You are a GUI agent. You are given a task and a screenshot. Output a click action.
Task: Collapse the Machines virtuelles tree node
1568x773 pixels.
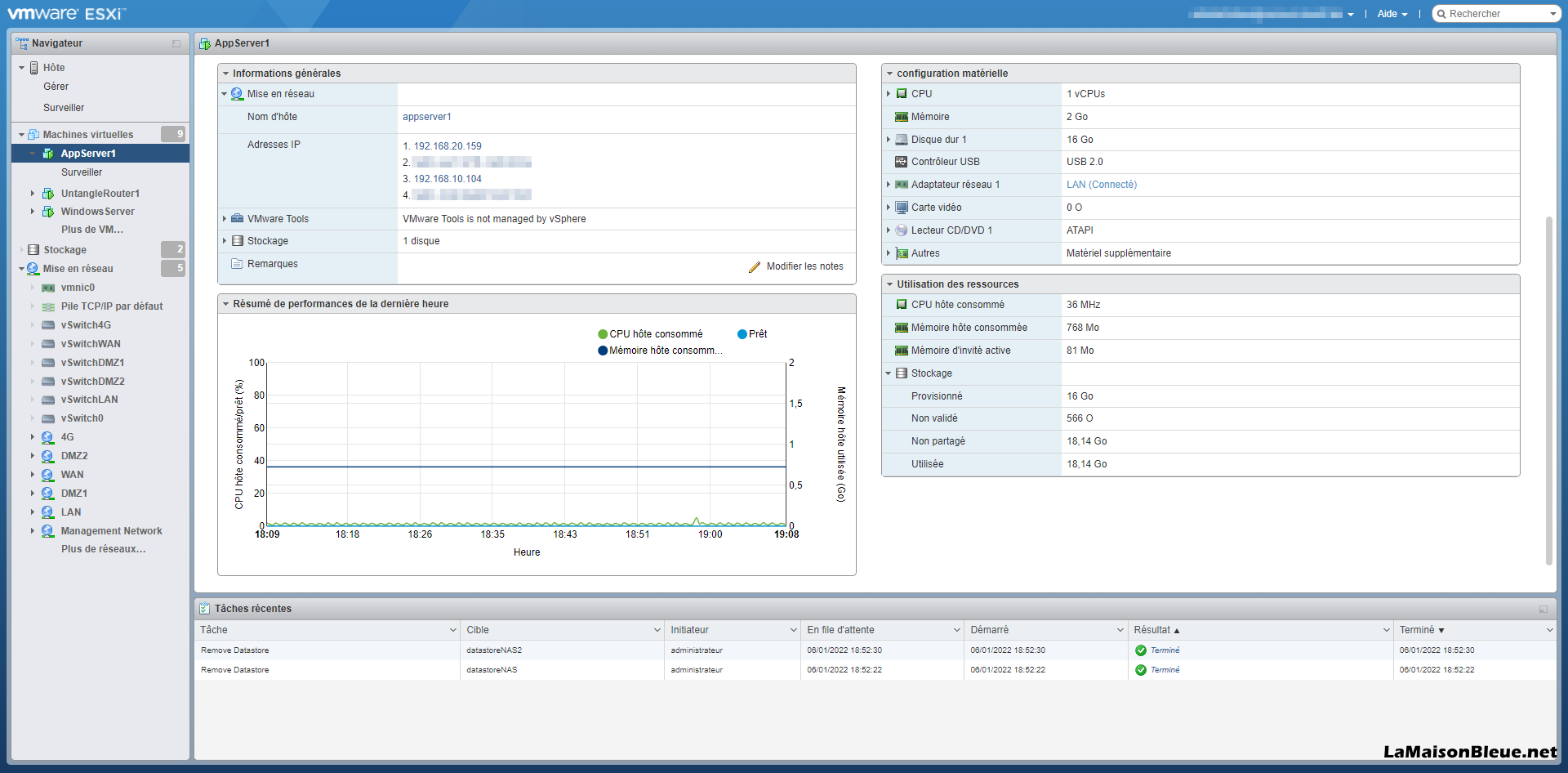tap(21, 135)
